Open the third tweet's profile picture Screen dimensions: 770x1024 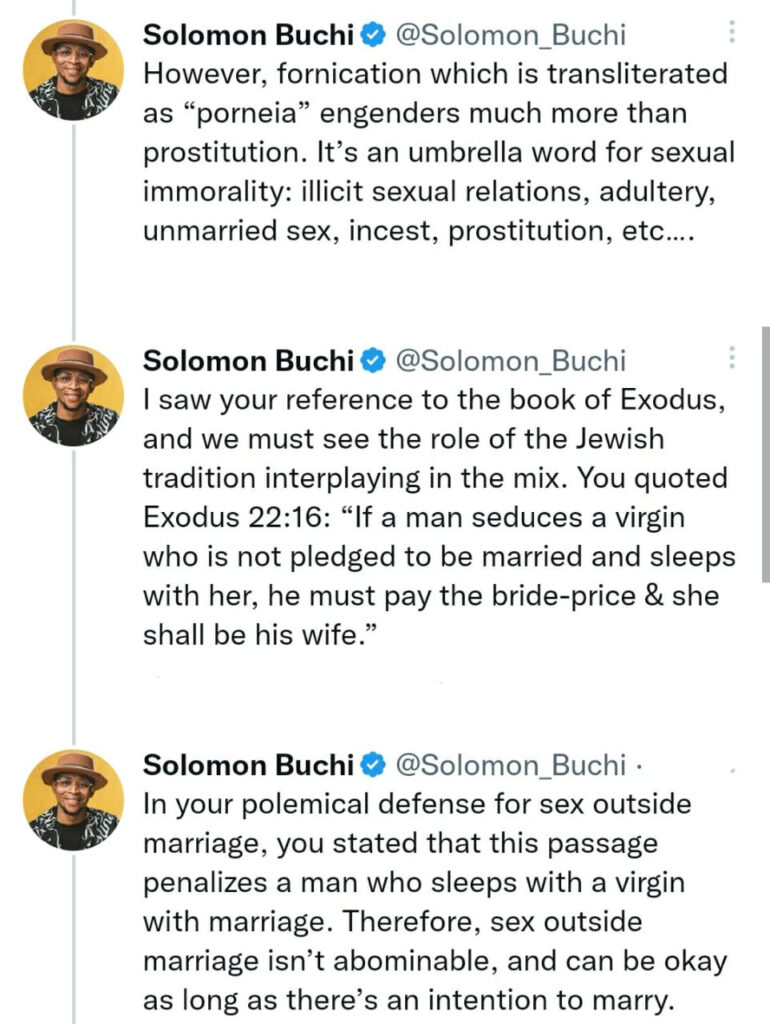[73, 800]
